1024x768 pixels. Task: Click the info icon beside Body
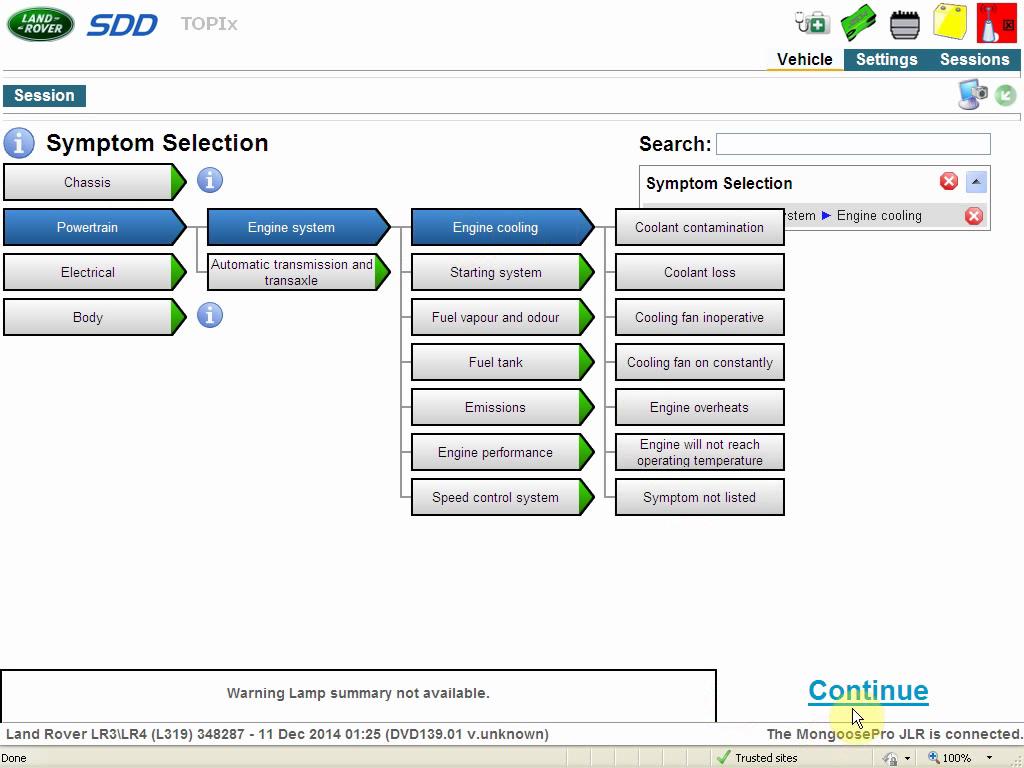(x=209, y=316)
